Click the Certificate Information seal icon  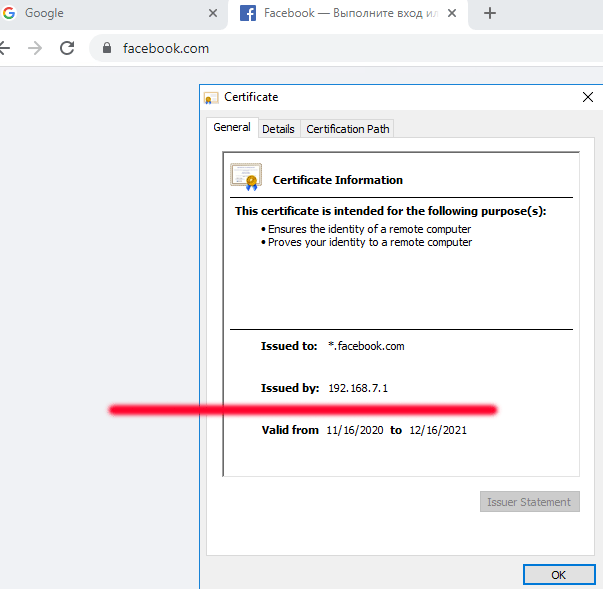246,177
